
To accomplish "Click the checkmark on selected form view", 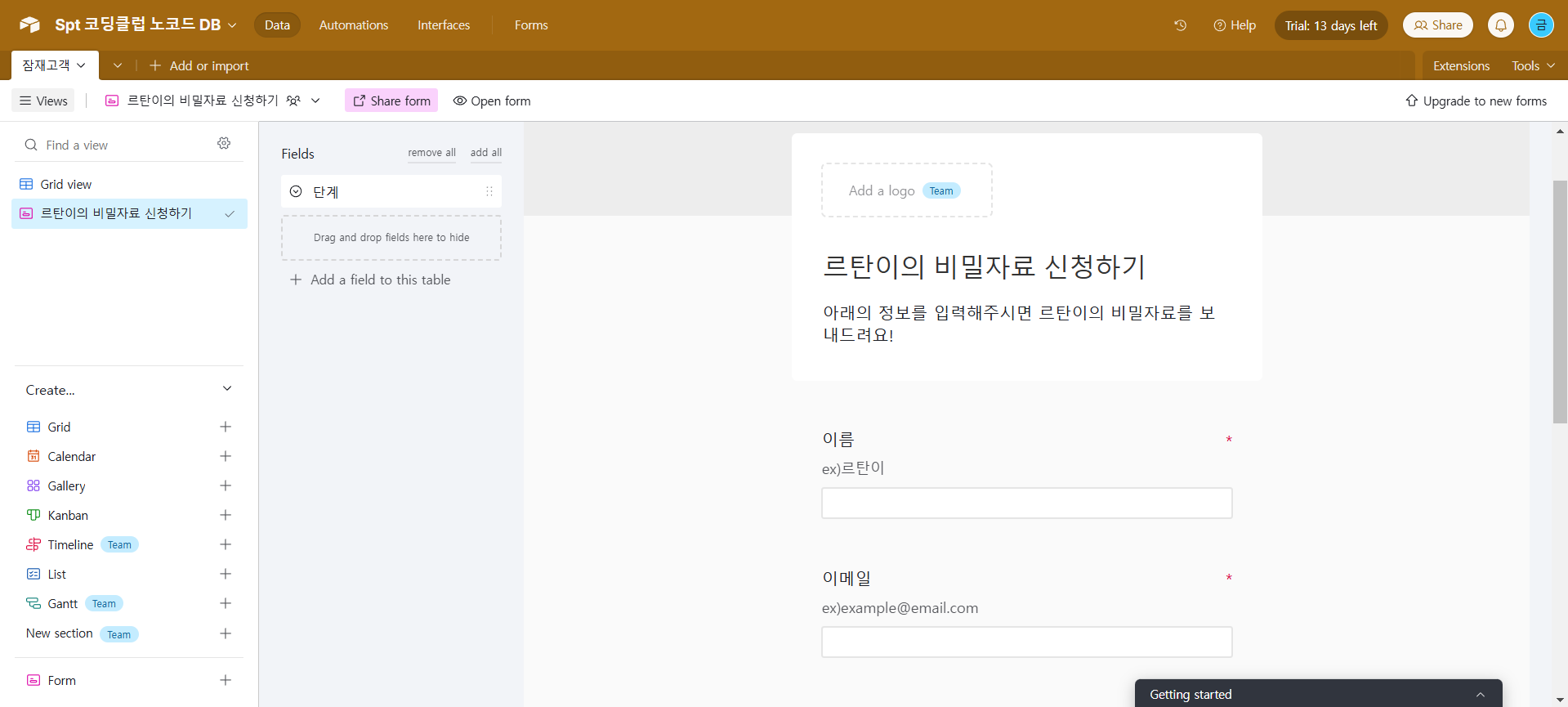I will coord(230,214).
